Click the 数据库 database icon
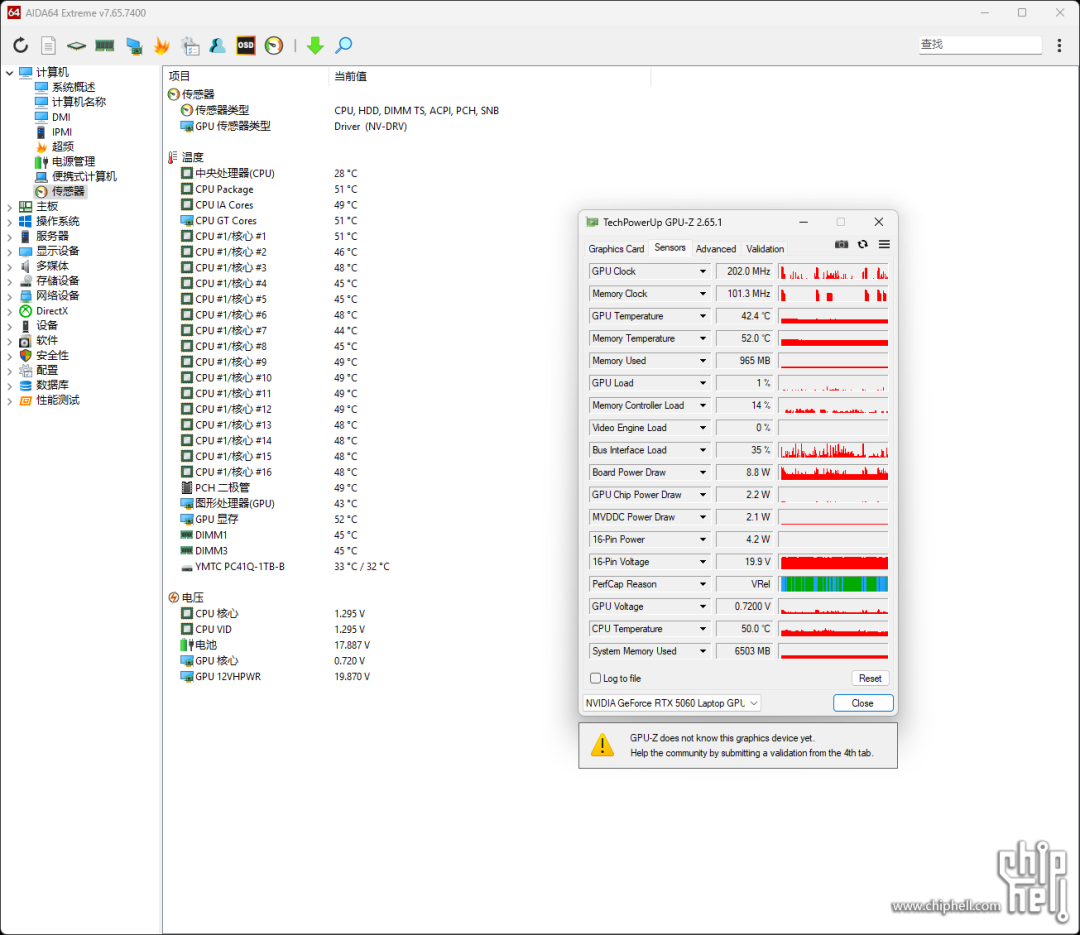1080x935 pixels. tap(25, 385)
